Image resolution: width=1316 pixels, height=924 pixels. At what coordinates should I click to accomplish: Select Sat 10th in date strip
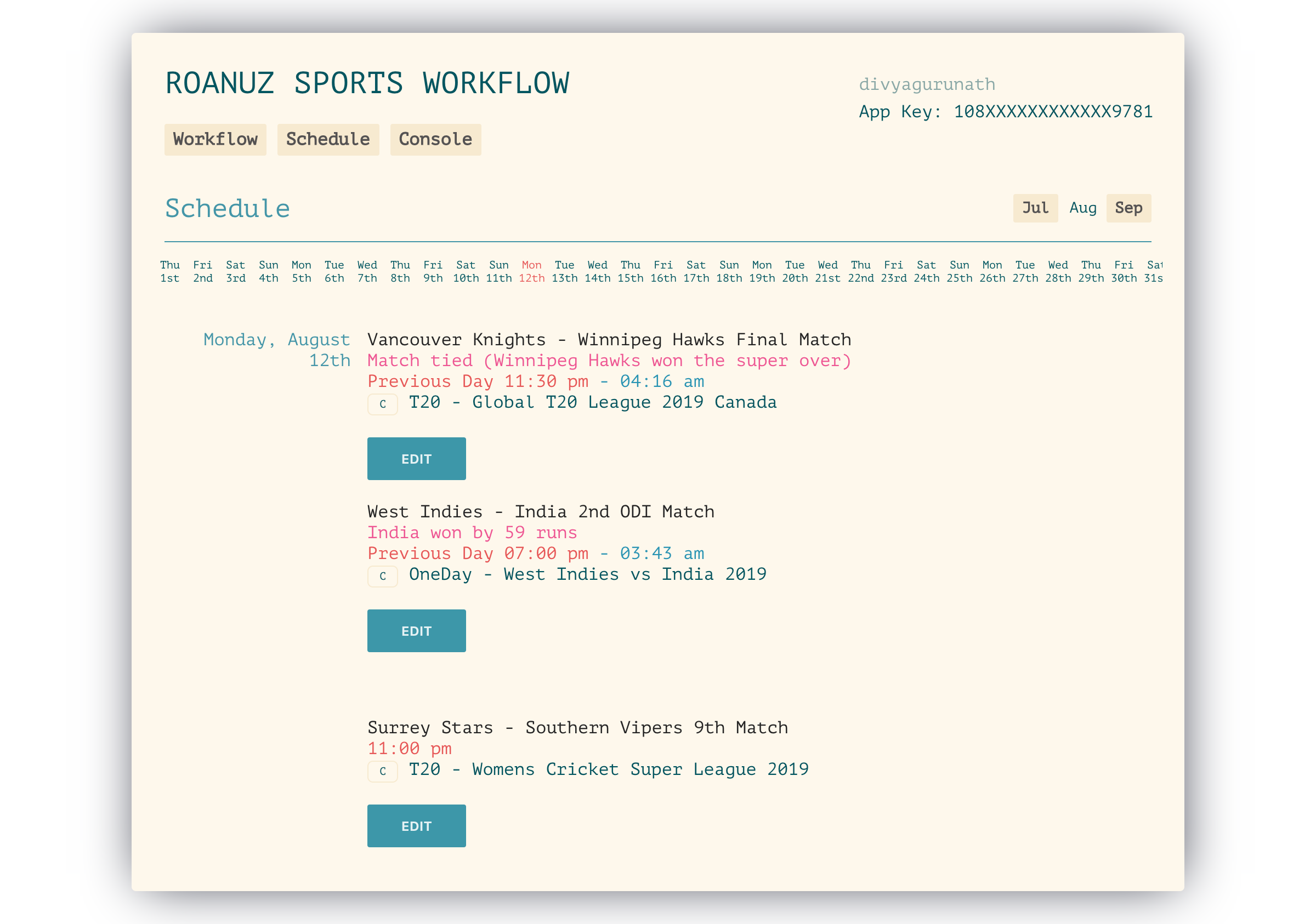click(x=466, y=271)
